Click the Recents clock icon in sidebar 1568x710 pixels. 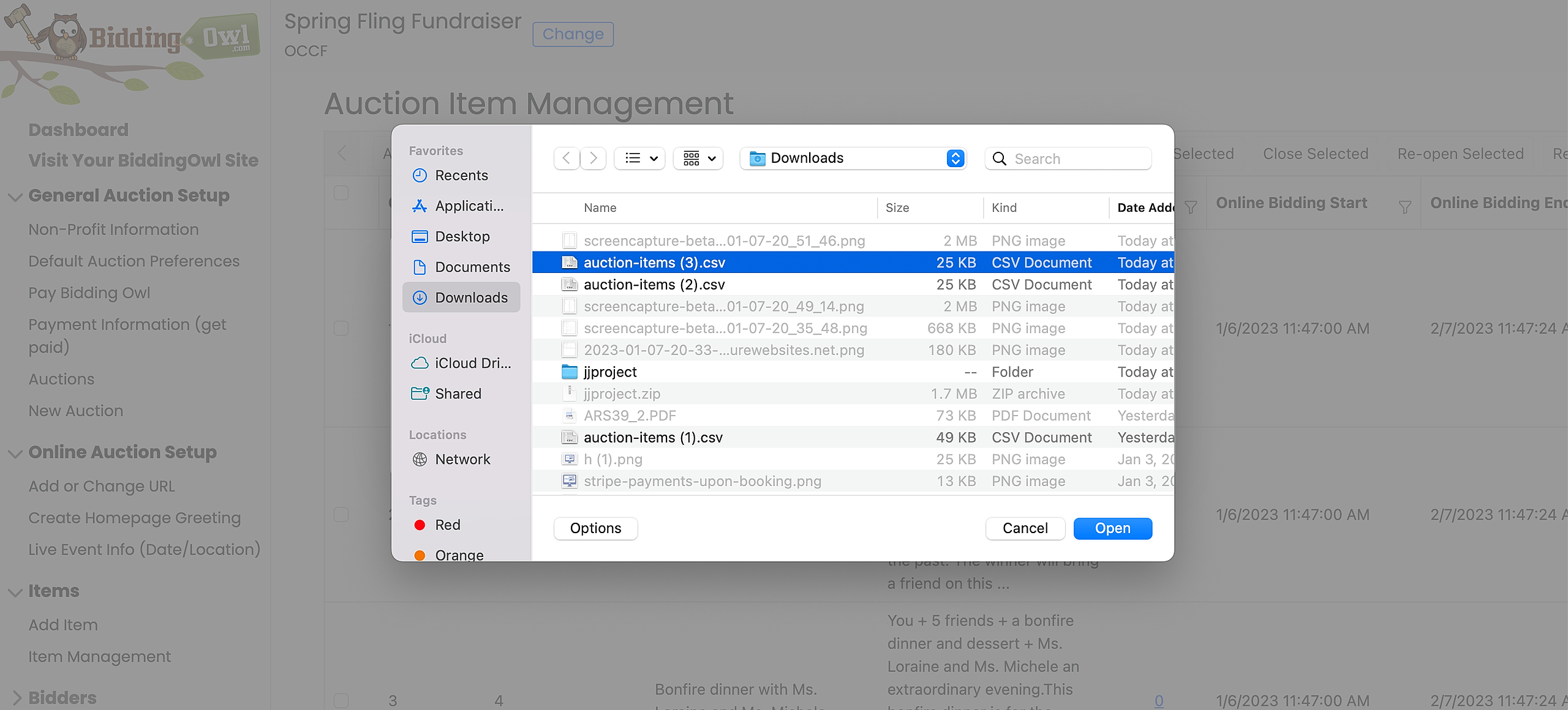(x=420, y=176)
